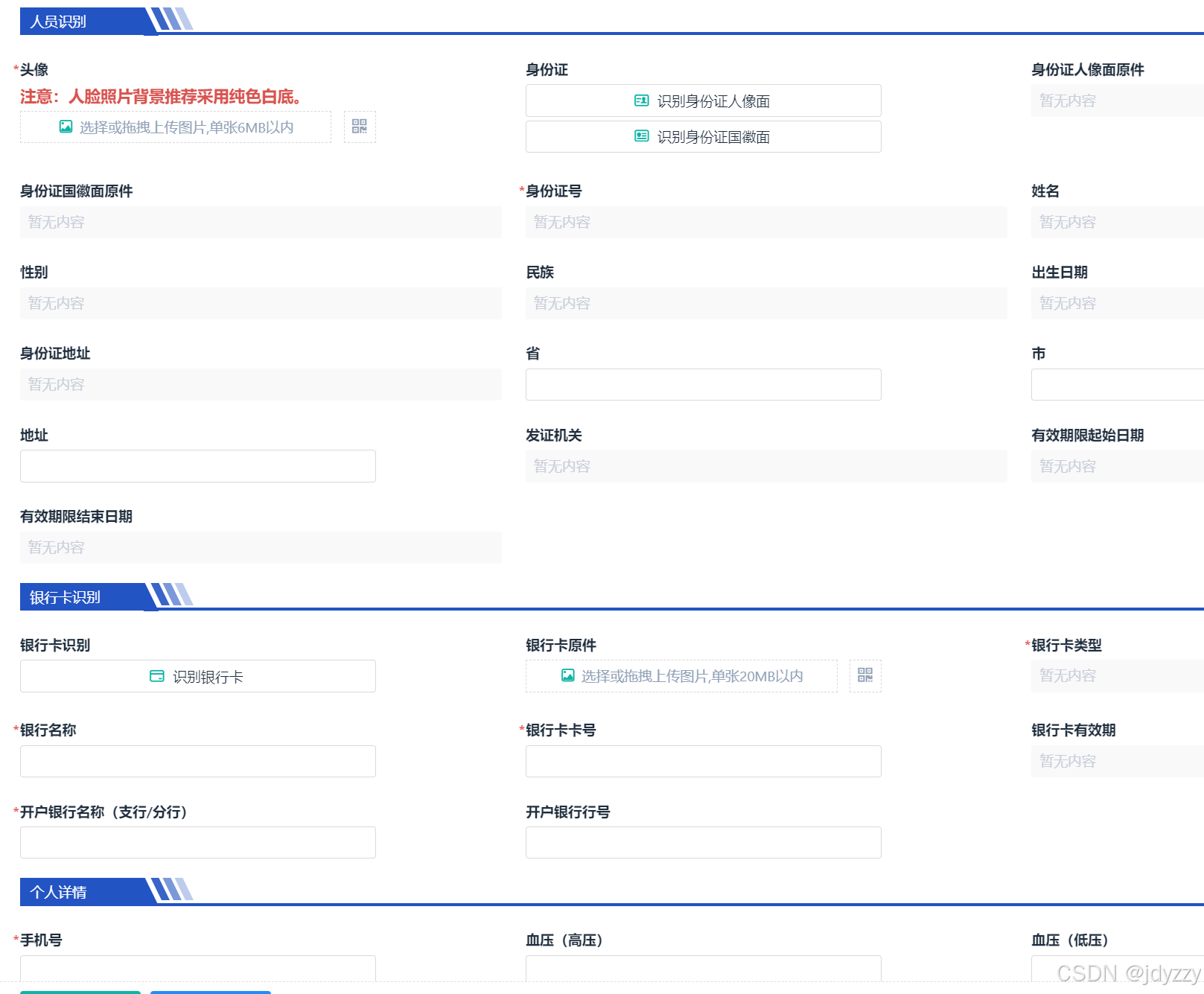Select the 个人详情 section header
Screen dimensions: 1204x994
pos(58,892)
